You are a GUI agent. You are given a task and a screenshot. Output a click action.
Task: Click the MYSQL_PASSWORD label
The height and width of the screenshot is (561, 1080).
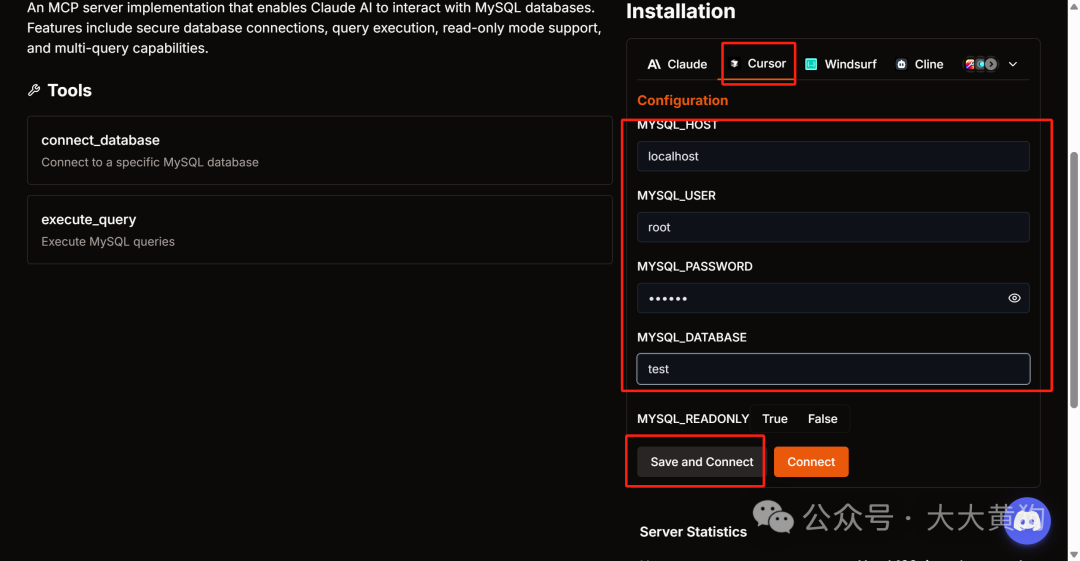[x=694, y=267]
